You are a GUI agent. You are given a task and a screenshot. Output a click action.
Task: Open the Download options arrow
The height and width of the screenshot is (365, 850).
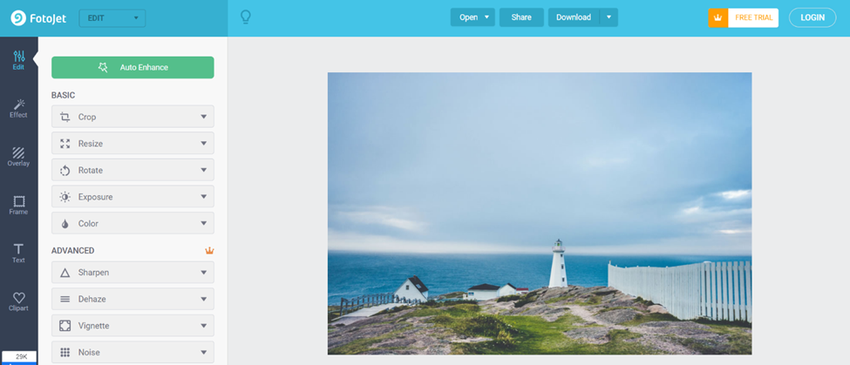tap(609, 17)
